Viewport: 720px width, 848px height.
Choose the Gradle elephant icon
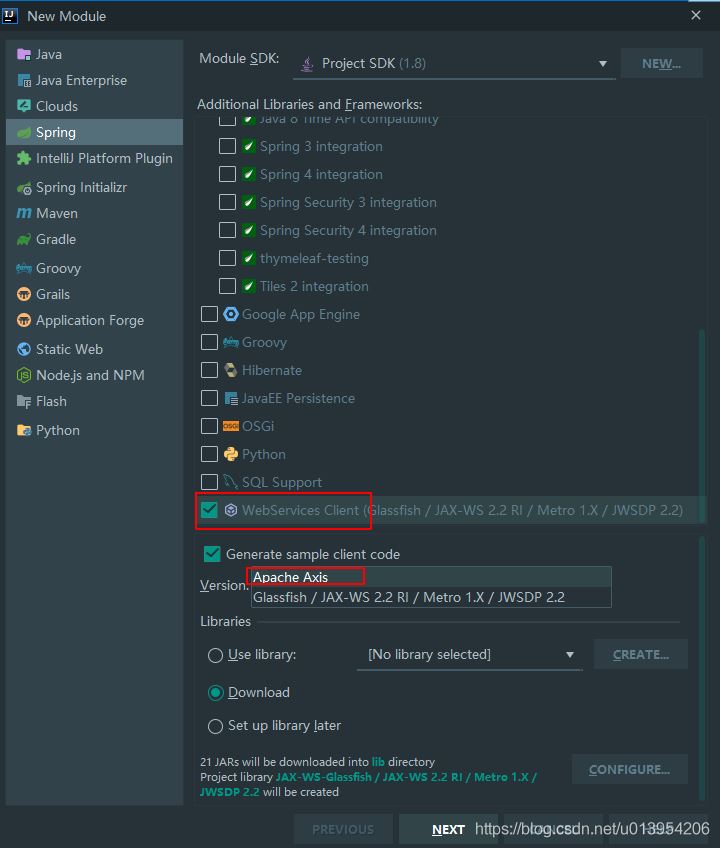[x=24, y=240]
